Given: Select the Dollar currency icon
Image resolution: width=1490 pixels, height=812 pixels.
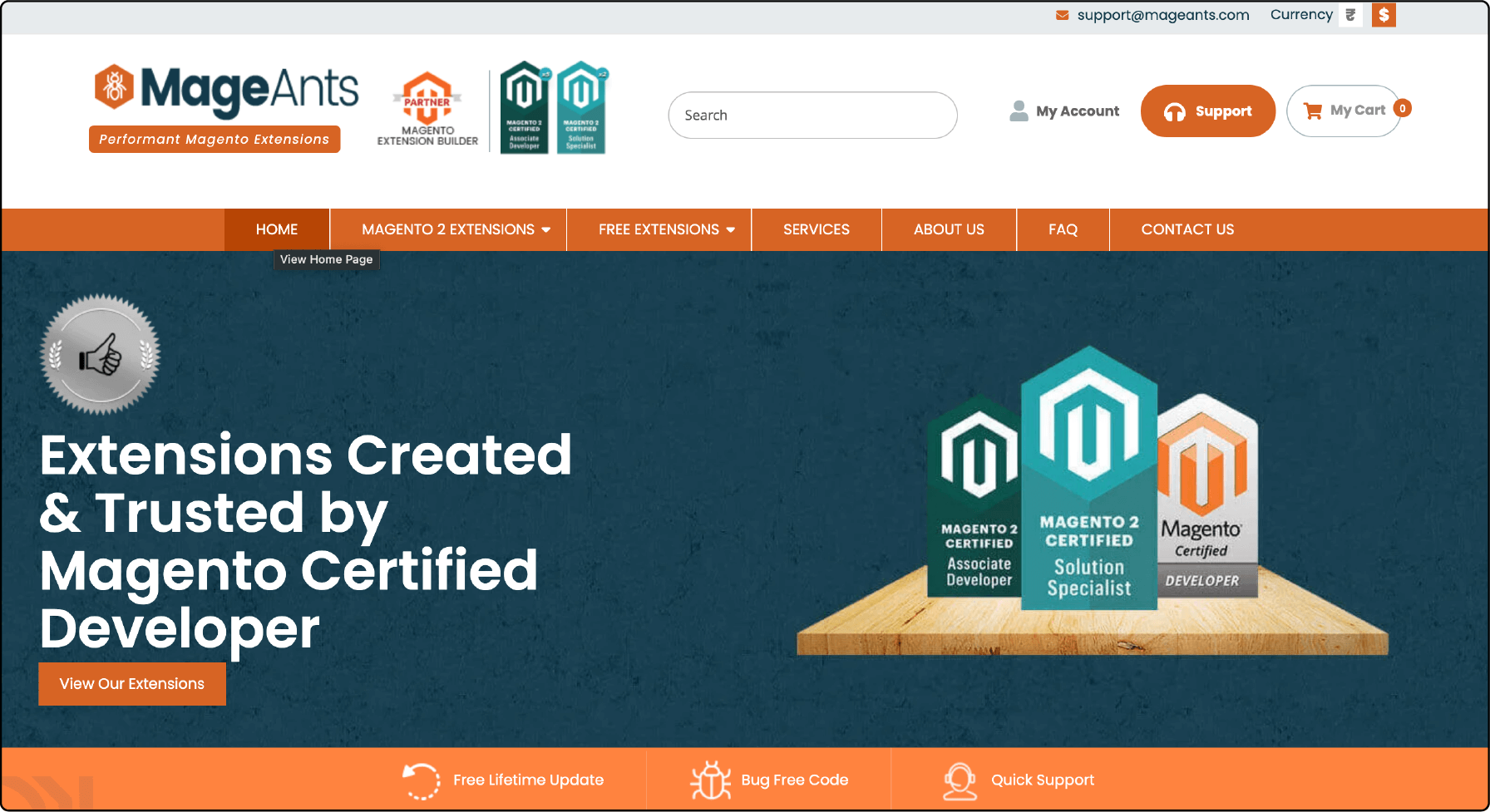Looking at the screenshot, I should point(1384,15).
